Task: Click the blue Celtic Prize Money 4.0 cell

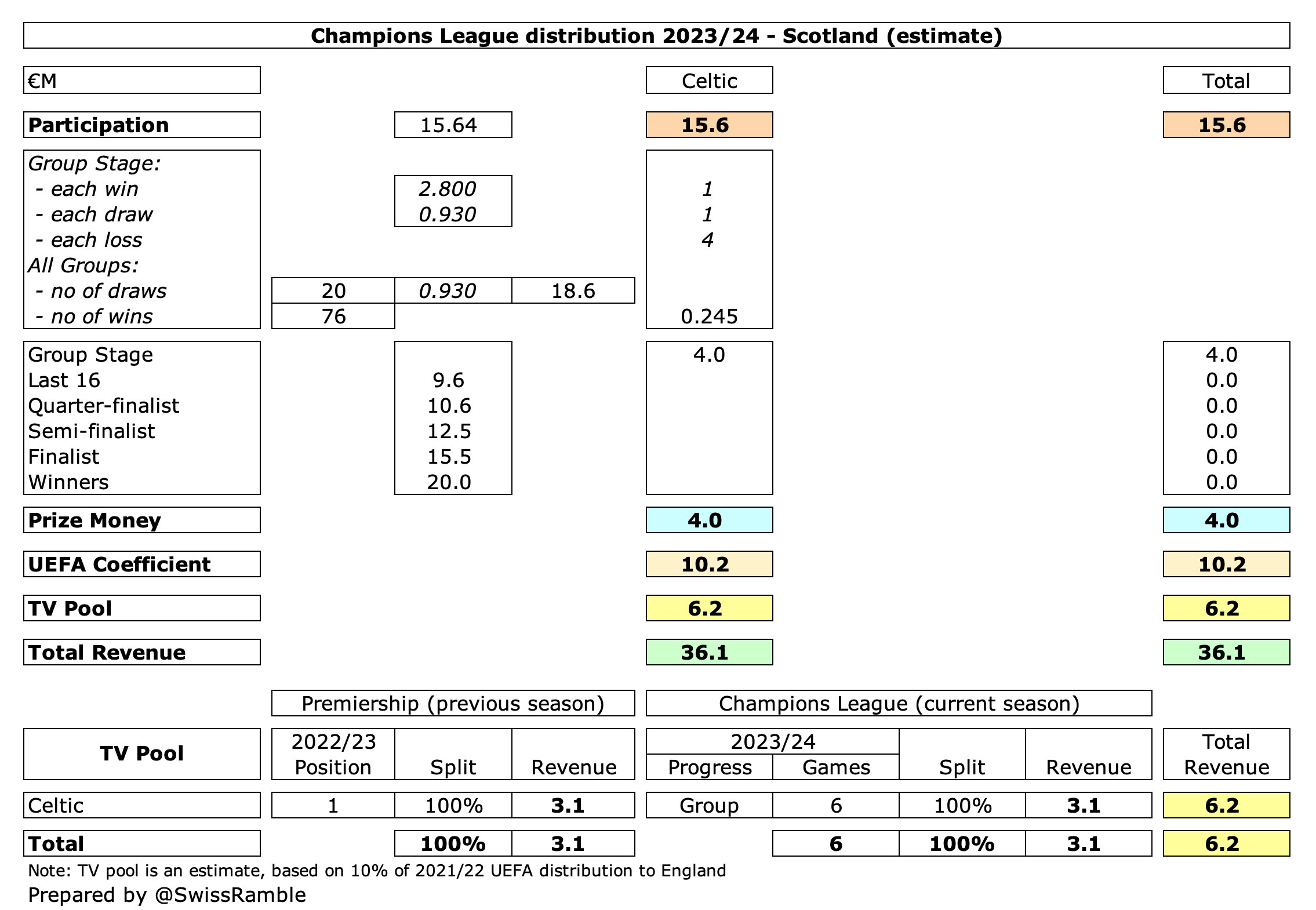Action: tap(710, 520)
